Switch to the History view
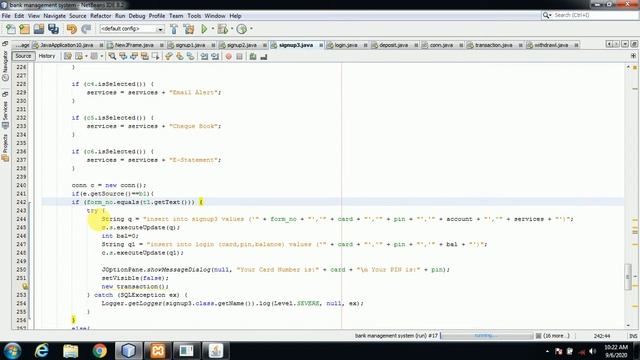The width and height of the screenshot is (640, 360). (x=47, y=56)
